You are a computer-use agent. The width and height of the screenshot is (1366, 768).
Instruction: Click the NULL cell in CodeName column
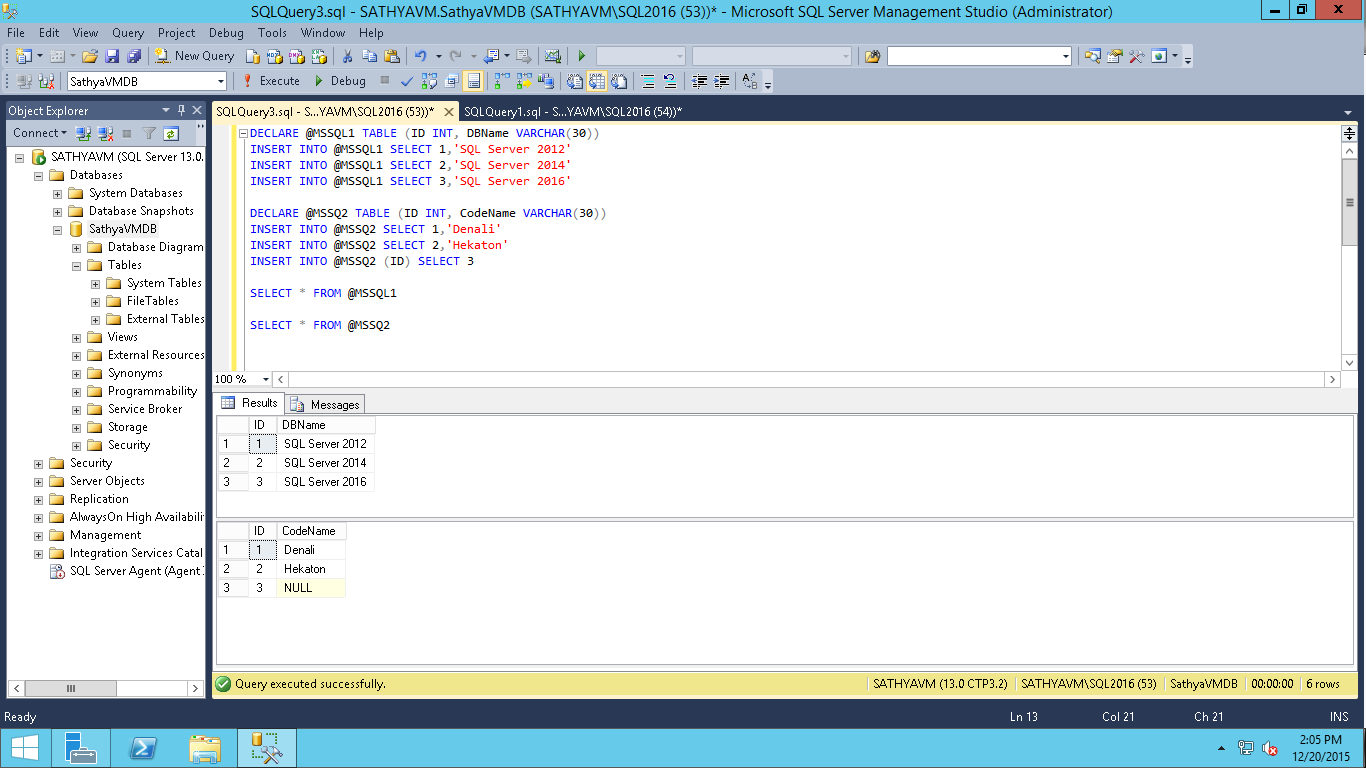pos(311,588)
